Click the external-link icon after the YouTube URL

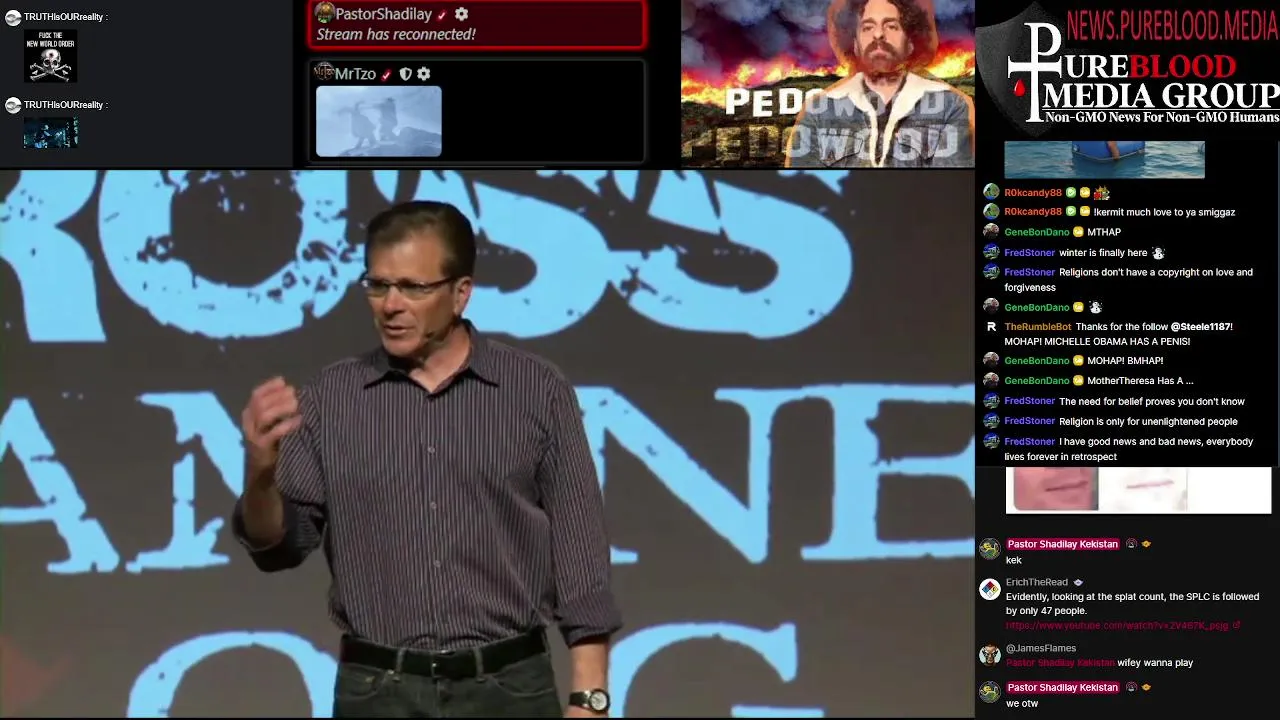pos(1236,625)
